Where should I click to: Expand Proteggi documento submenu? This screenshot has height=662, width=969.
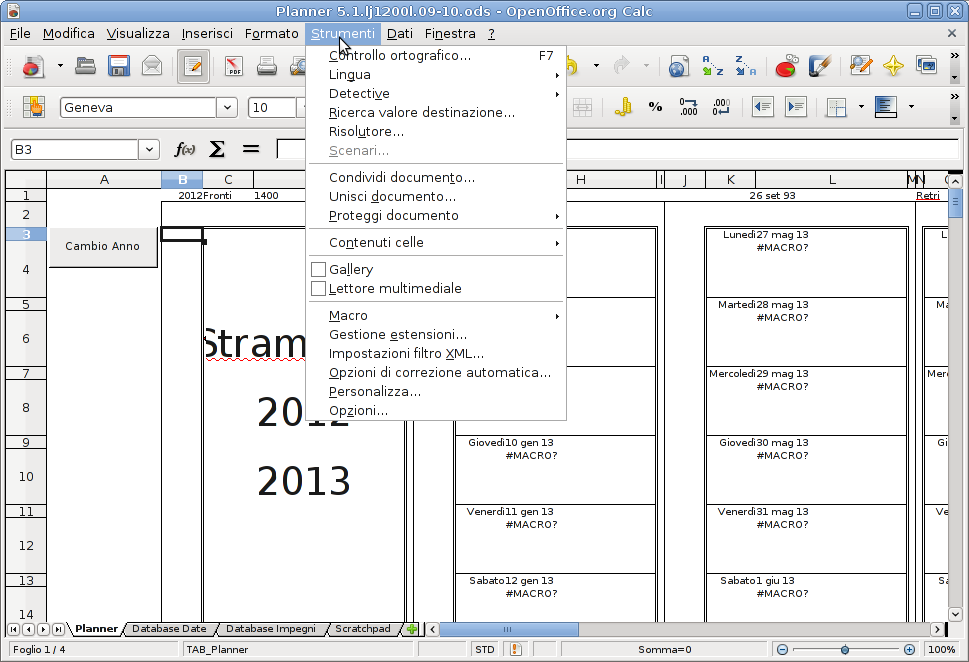click(436, 216)
